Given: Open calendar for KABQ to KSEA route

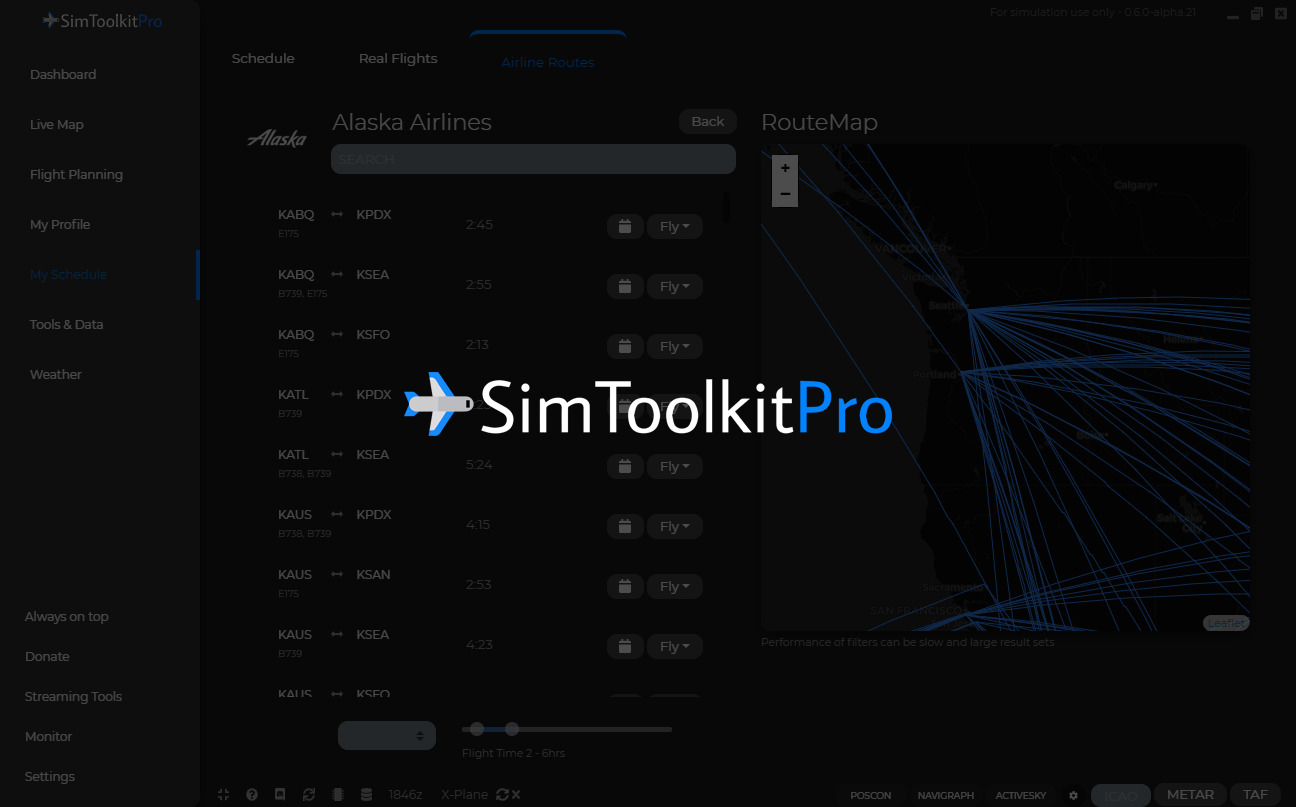Looking at the screenshot, I should tap(625, 287).
